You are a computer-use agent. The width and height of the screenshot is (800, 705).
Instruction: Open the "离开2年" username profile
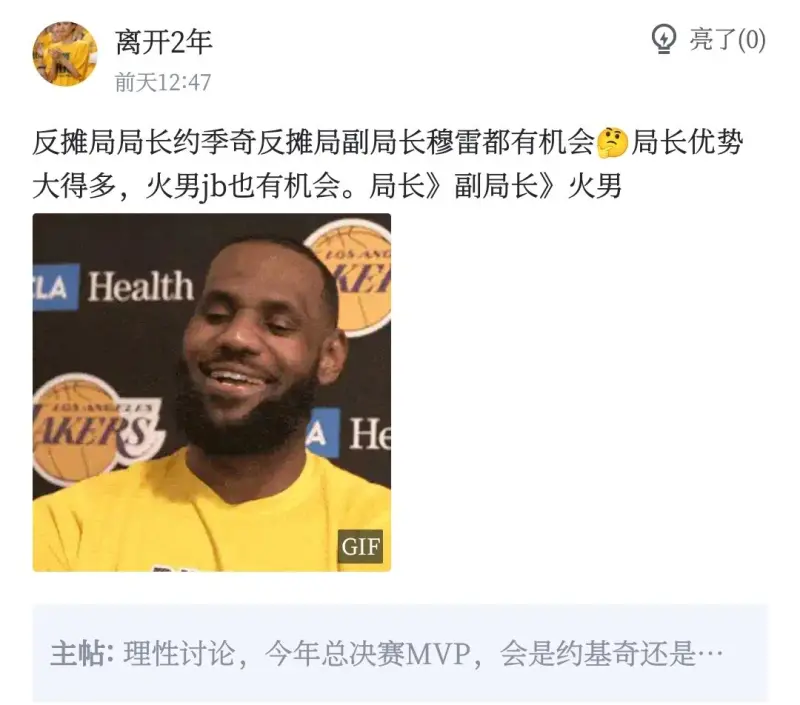point(163,42)
